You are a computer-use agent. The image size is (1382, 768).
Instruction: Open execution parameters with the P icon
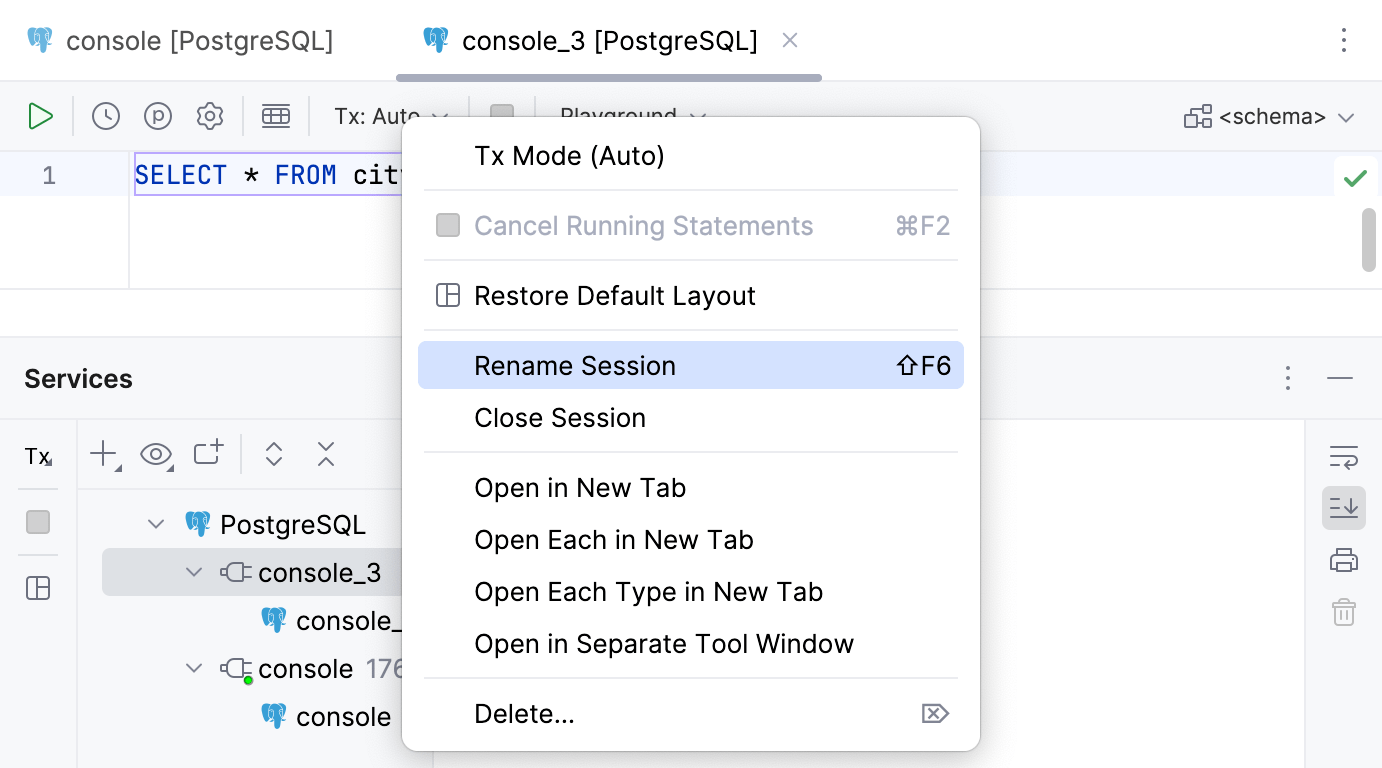(158, 115)
